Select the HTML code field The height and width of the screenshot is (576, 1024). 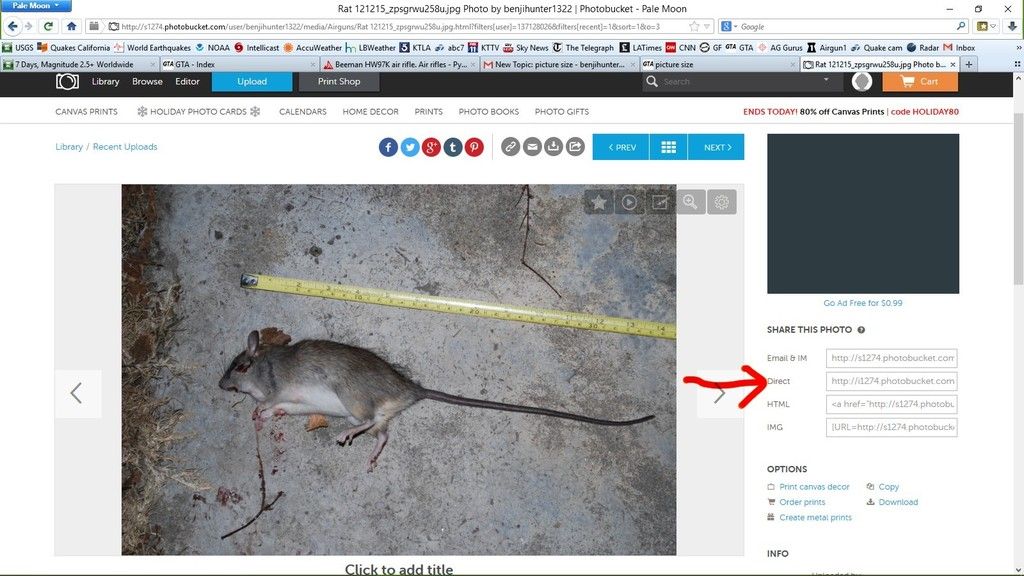click(x=891, y=404)
